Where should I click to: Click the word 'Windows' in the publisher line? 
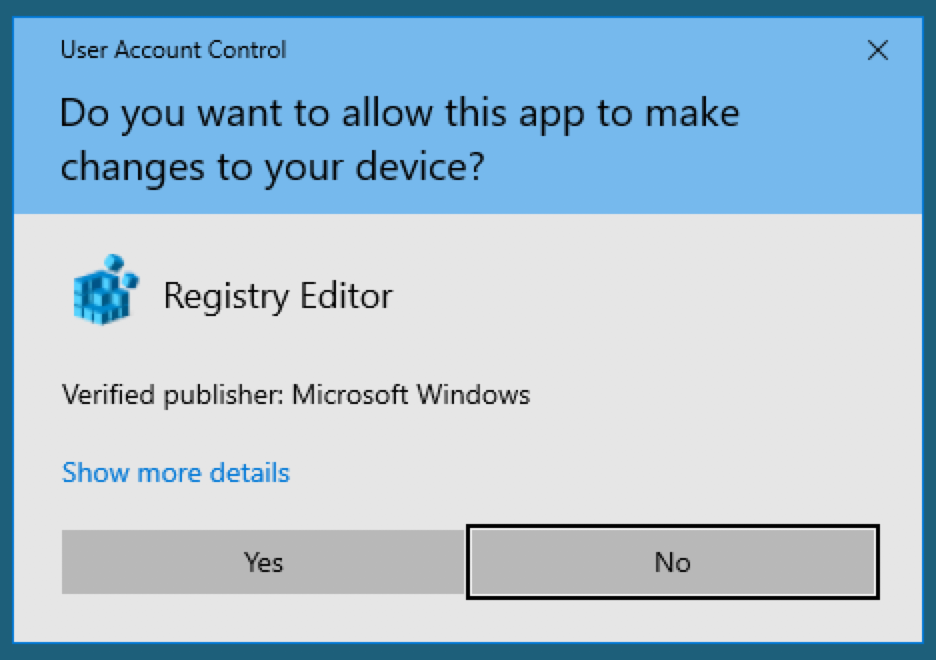[x=473, y=395]
